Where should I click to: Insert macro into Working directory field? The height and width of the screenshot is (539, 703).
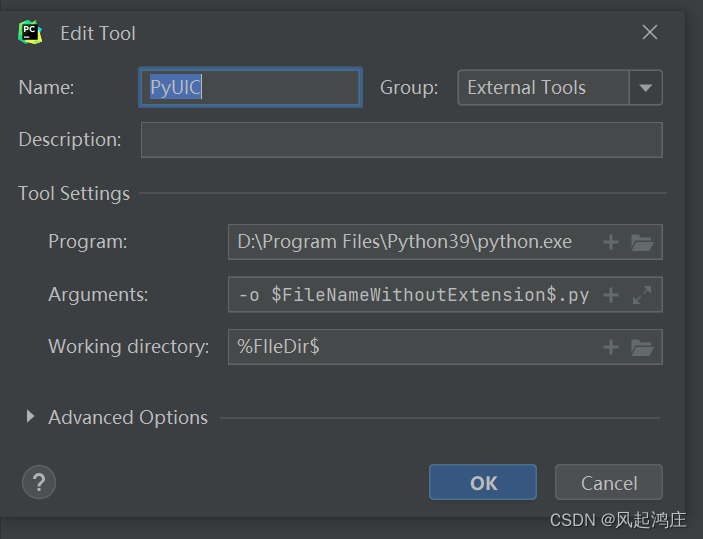(611, 347)
